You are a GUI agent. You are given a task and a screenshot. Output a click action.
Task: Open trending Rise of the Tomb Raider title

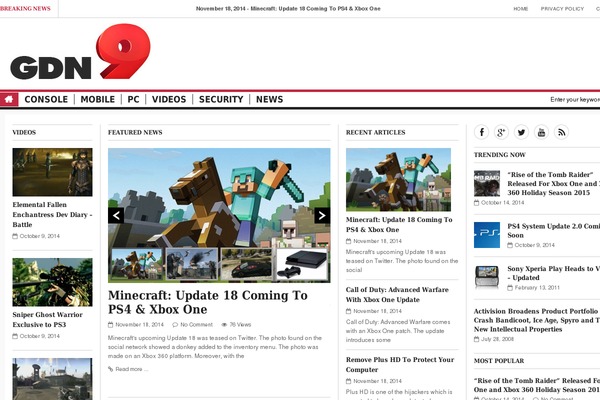pos(553,184)
